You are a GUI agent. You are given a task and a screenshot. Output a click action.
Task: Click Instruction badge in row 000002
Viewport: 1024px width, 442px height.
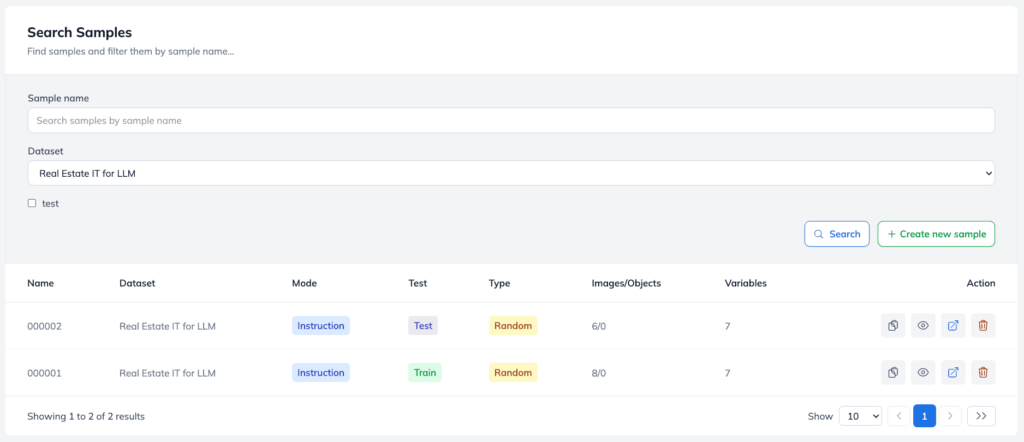click(x=321, y=325)
